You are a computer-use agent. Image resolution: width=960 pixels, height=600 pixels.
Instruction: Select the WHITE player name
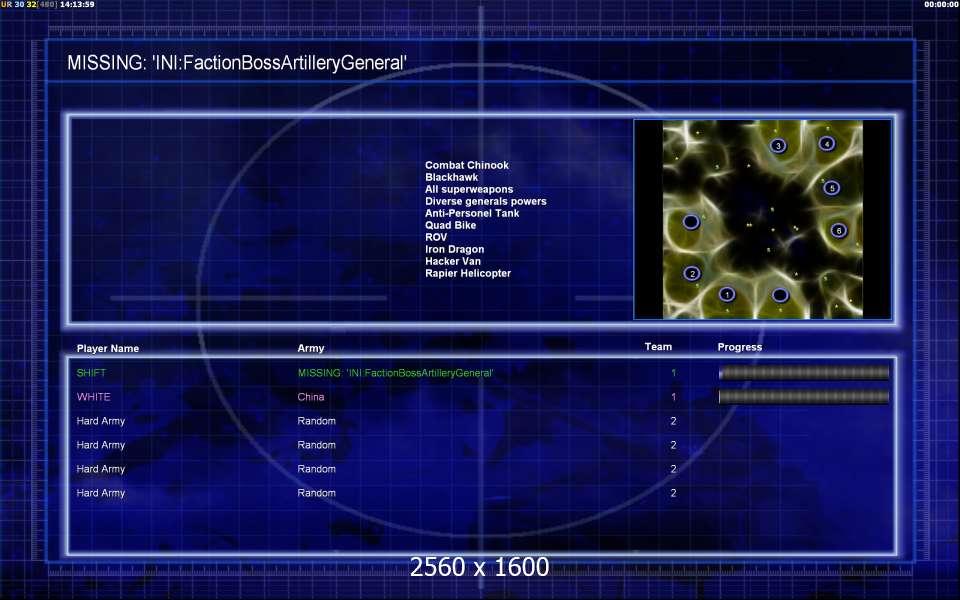93,397
